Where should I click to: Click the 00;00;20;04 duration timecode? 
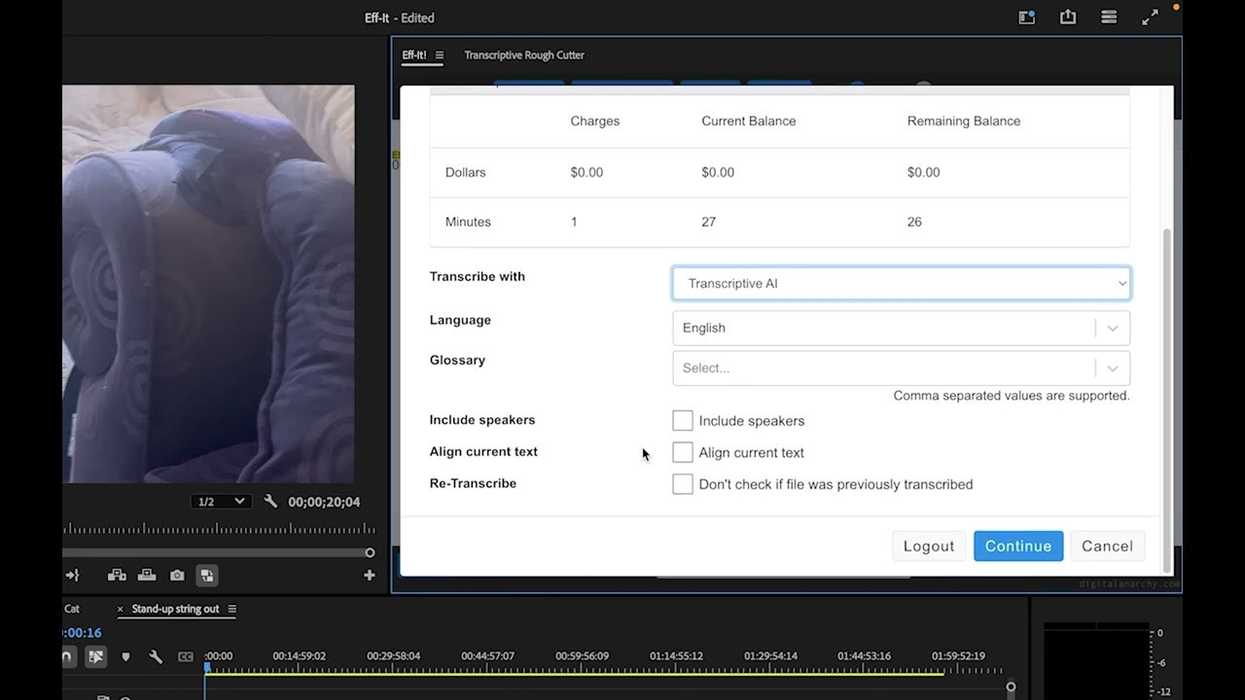pos(324,502)
